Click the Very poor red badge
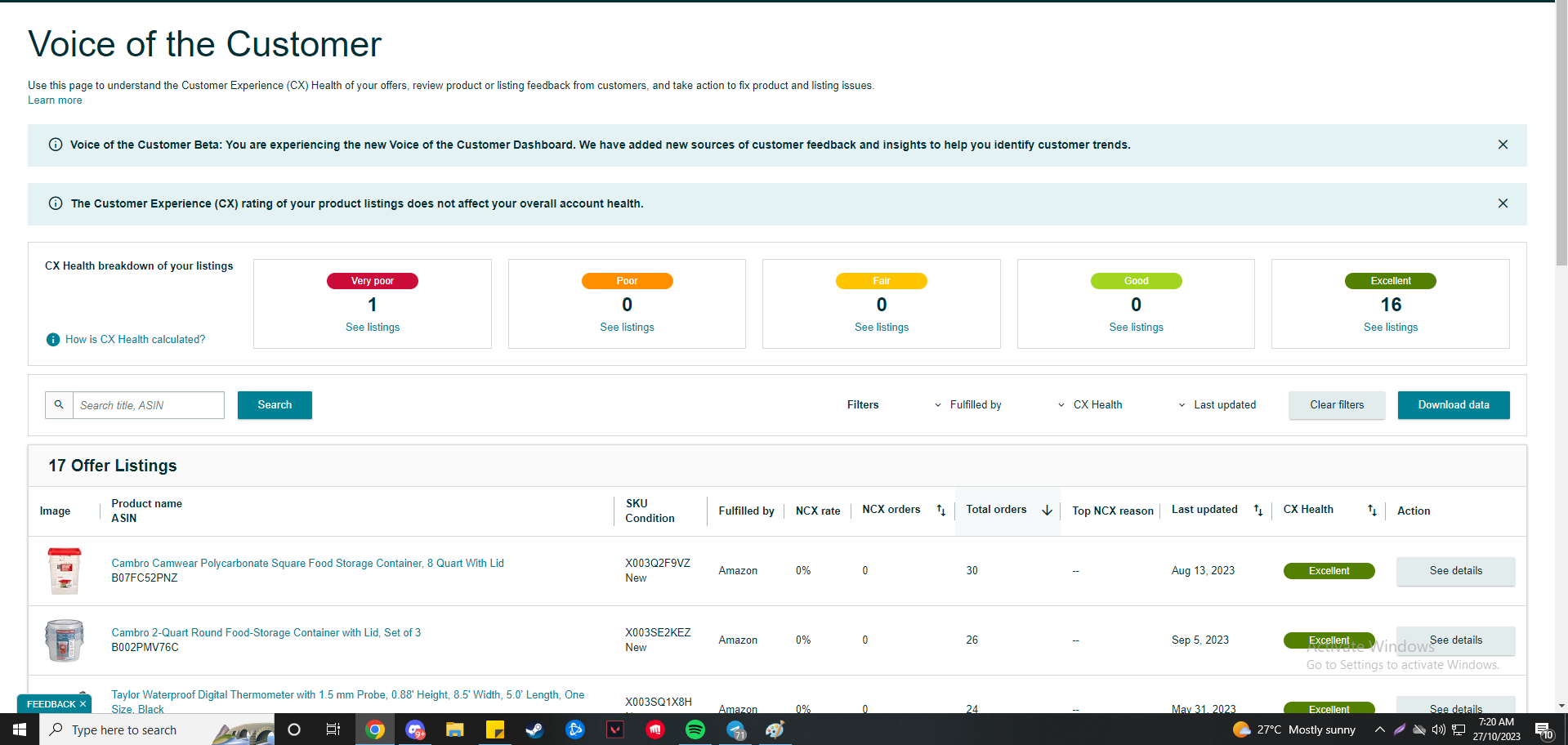Image resolution: width=1568 pixels, height=745 pixels. [373, 281]
